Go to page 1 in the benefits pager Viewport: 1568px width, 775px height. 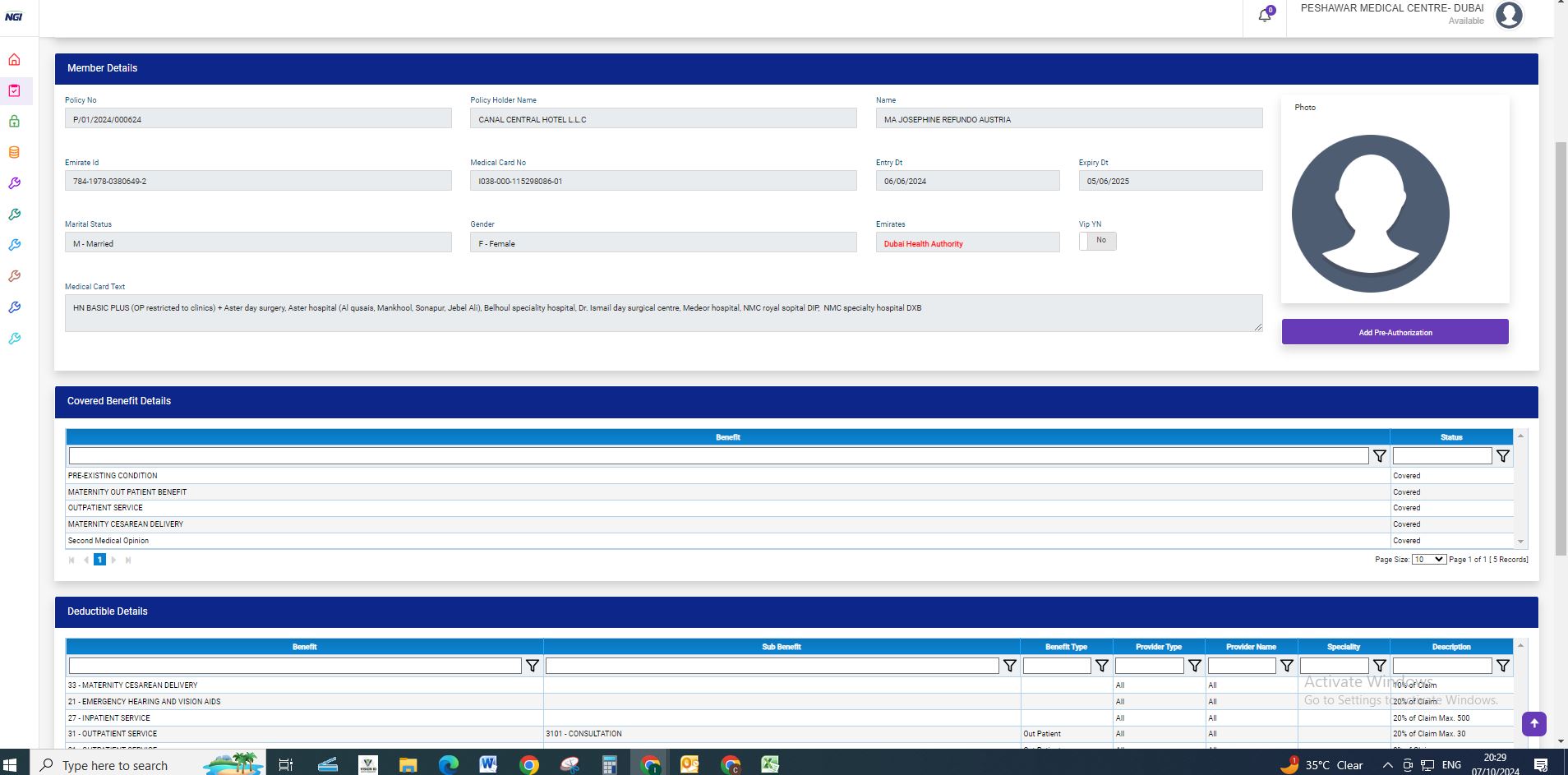tap(99, 560)
